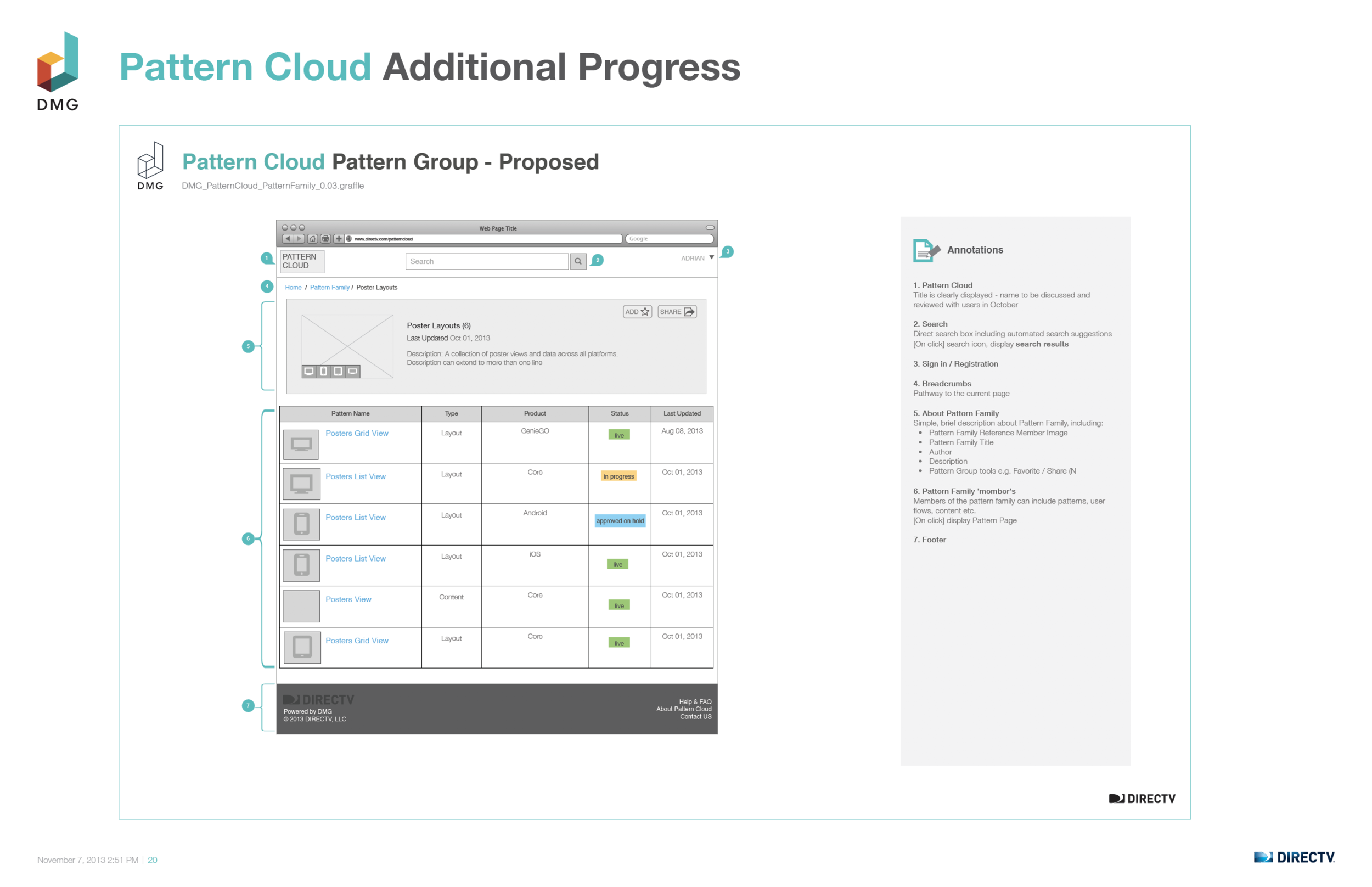
Task: Click Contact US footer link
Action: click(x=695, y=716)
